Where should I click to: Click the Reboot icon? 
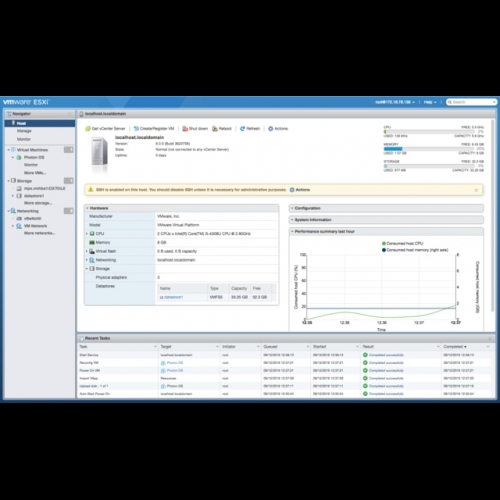215,129
